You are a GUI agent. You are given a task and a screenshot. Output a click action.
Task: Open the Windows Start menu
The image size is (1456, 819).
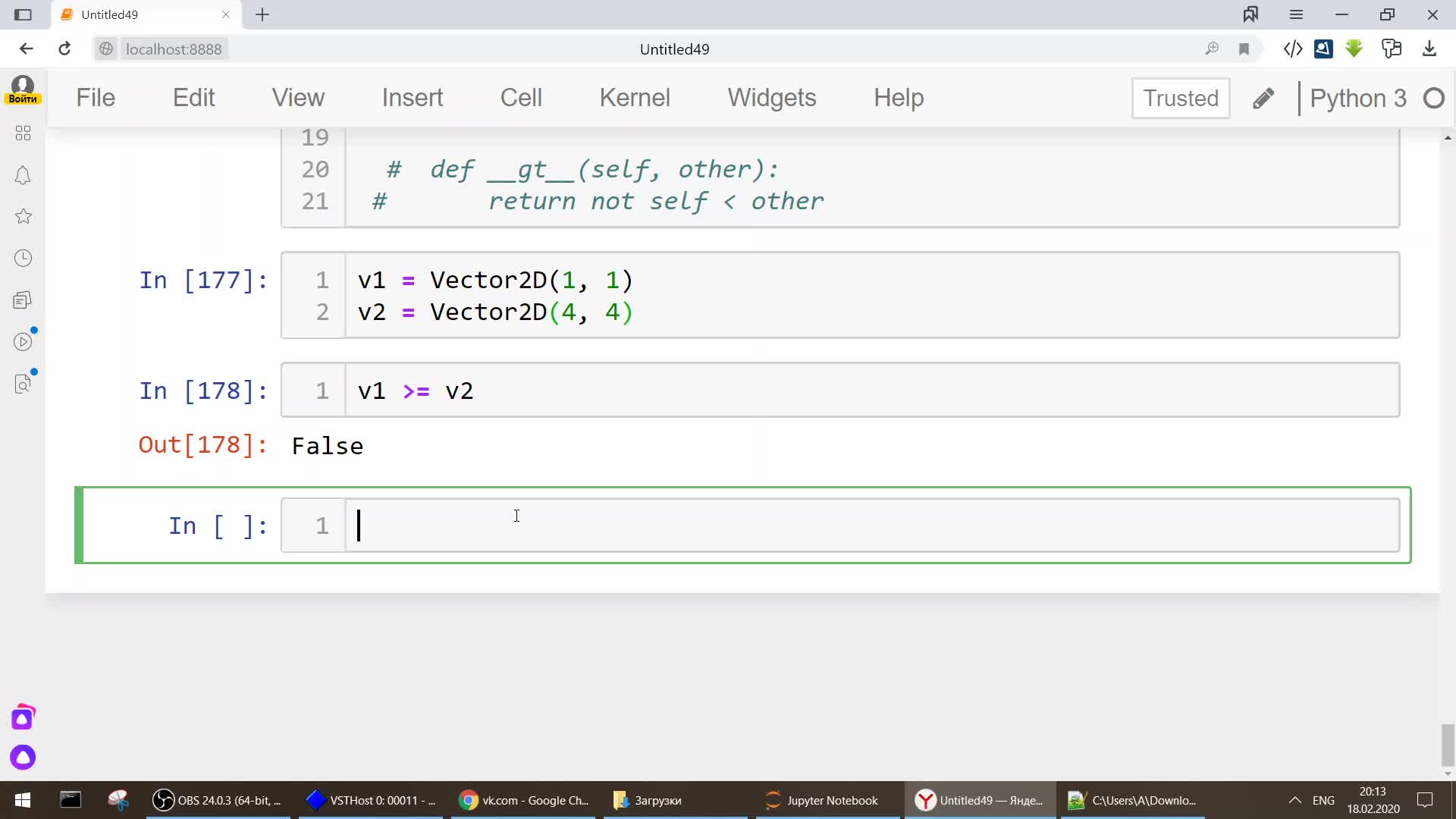click(x=23, y=800)
